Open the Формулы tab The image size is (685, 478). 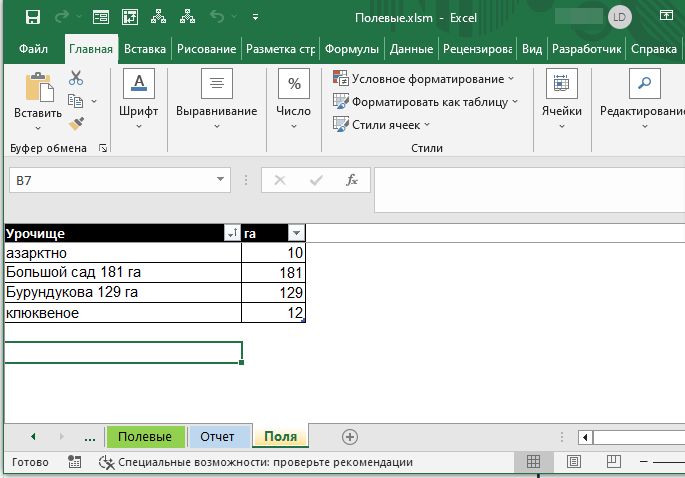pyautogui.click(x=352, y=49)
